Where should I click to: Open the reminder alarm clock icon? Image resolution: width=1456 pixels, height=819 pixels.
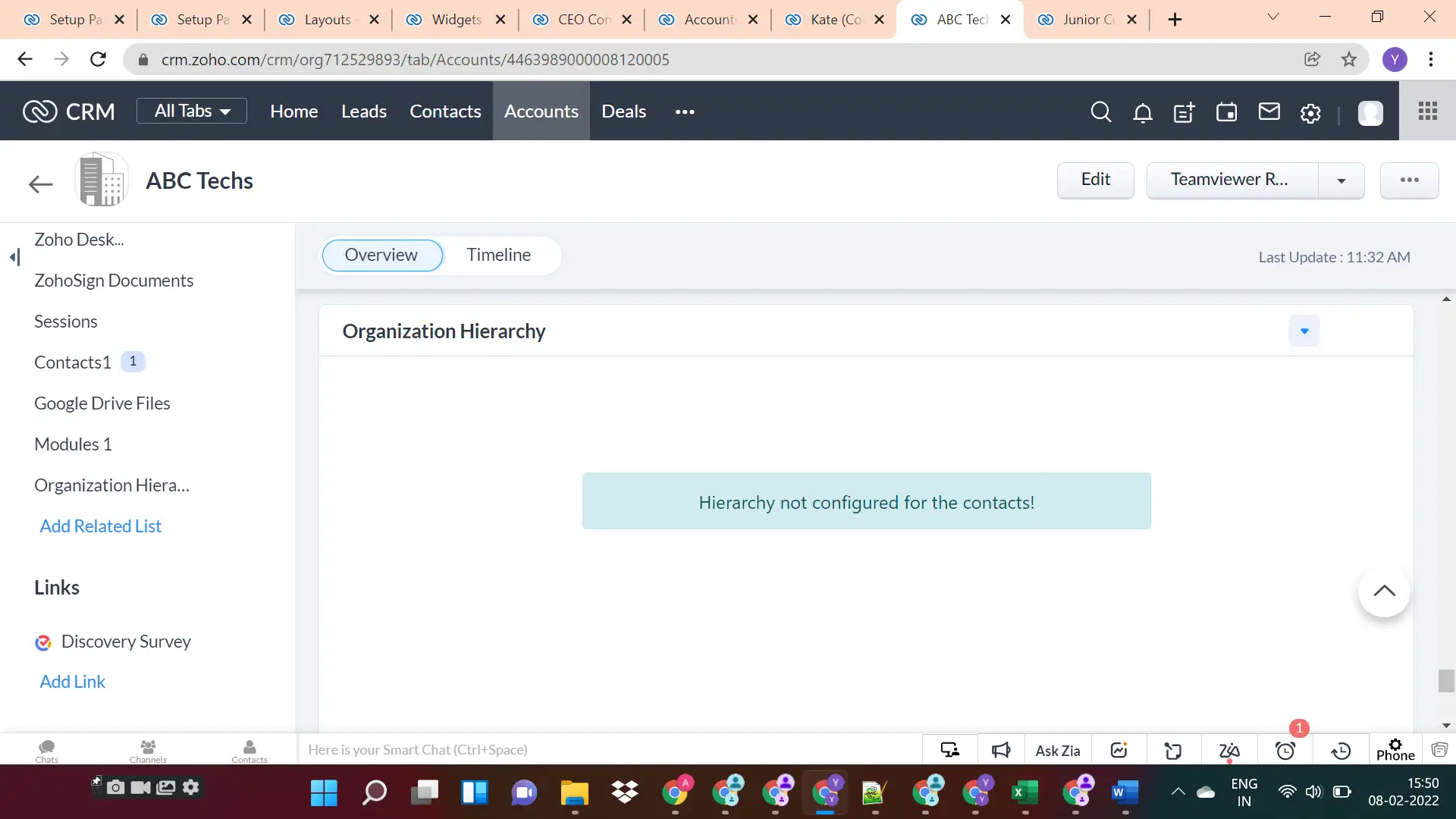coord(1285,750)
